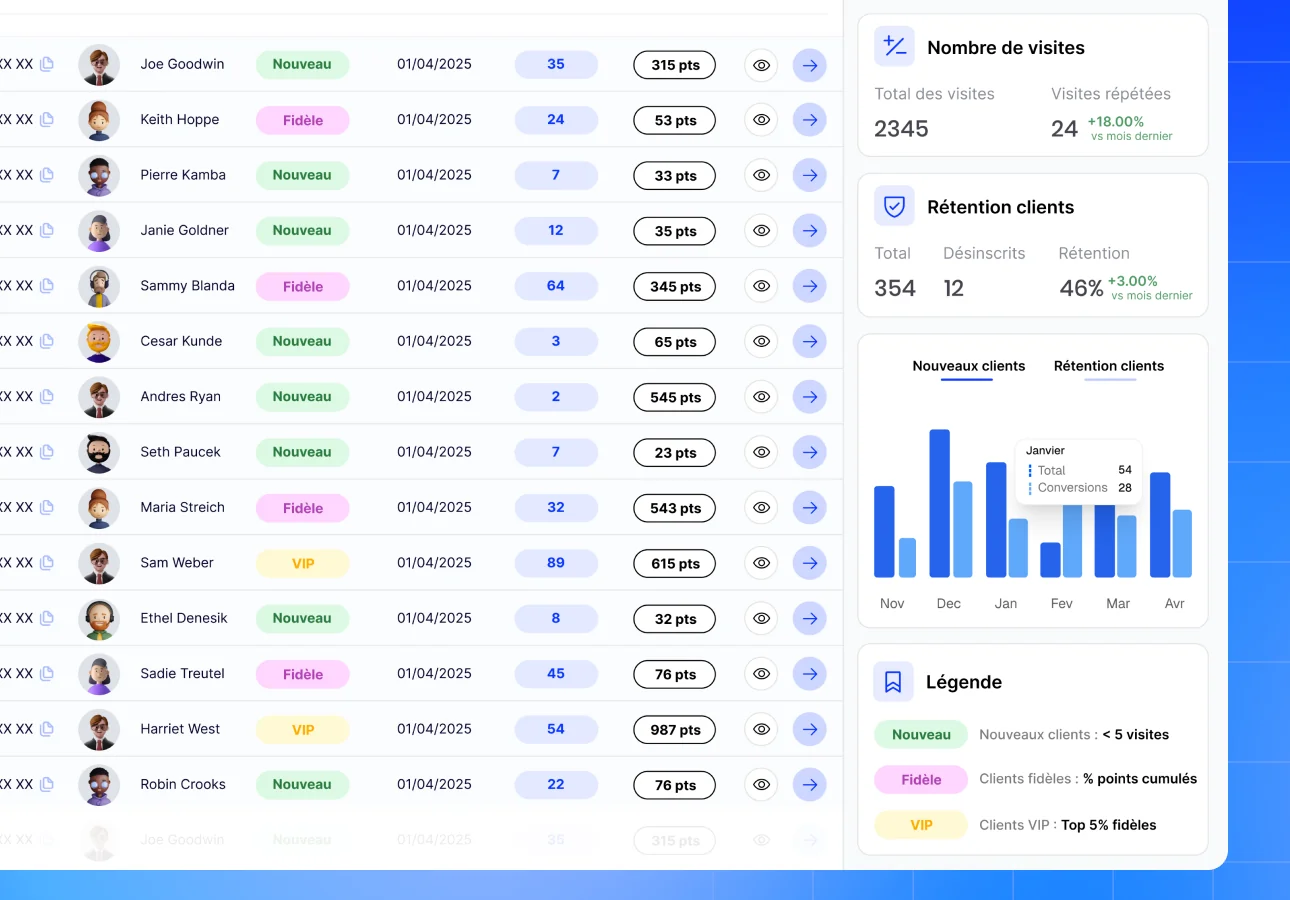Screen dimensions: 1290x900
Task: Open Ethel Denesik's record via arrow button
Action: tap(810, 619)
